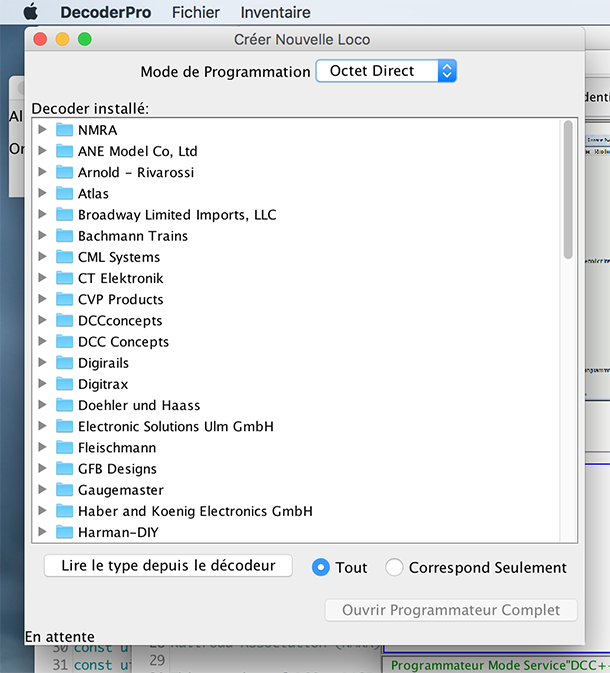Image resolution: width=610 pixels, height=673 pixels.
Task: Select the Digitrax row text
Action: click(103, 384)
